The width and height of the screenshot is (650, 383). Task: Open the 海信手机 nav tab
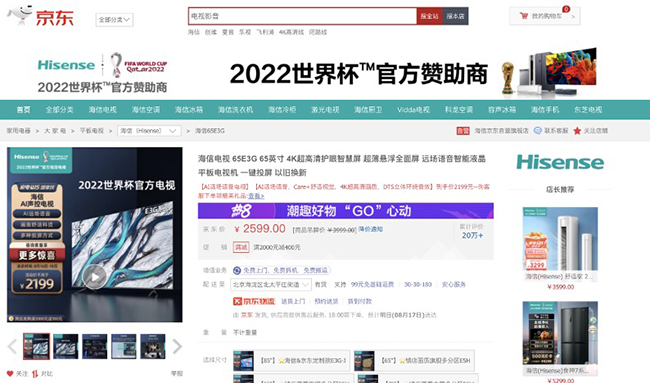coord(545,110)
